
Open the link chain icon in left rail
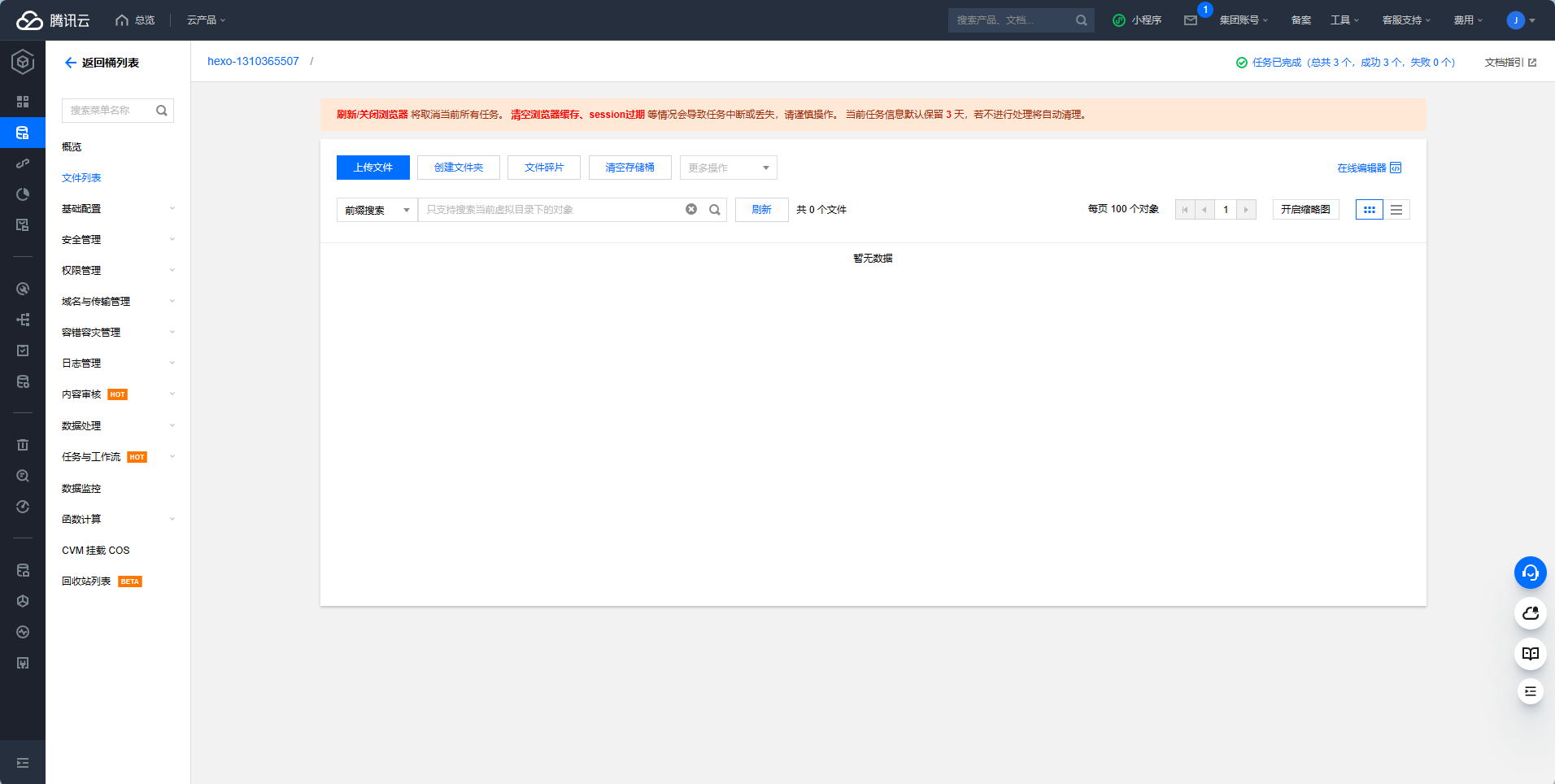(x=23, y=163)
